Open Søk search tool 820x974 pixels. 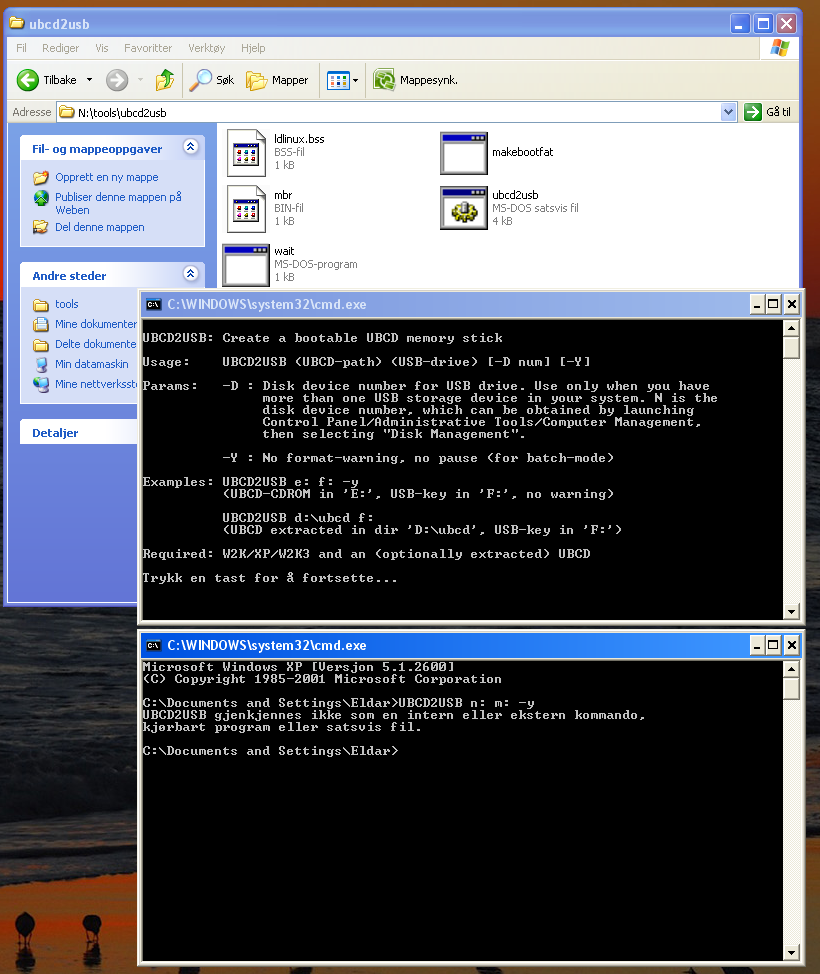pyautogui.click(x=211, y=80)
